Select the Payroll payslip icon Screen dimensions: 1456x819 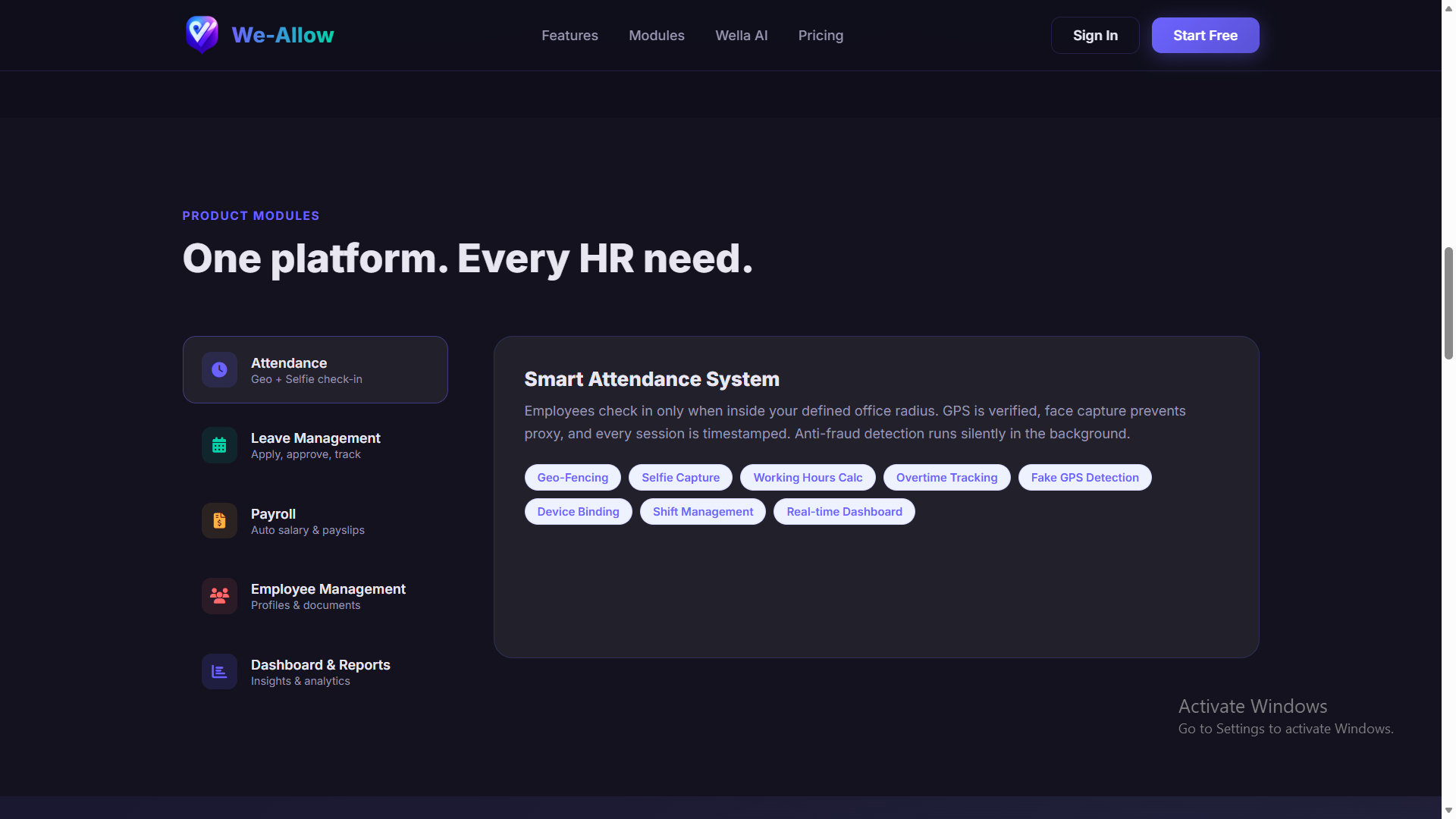click(x=218, y=520)
